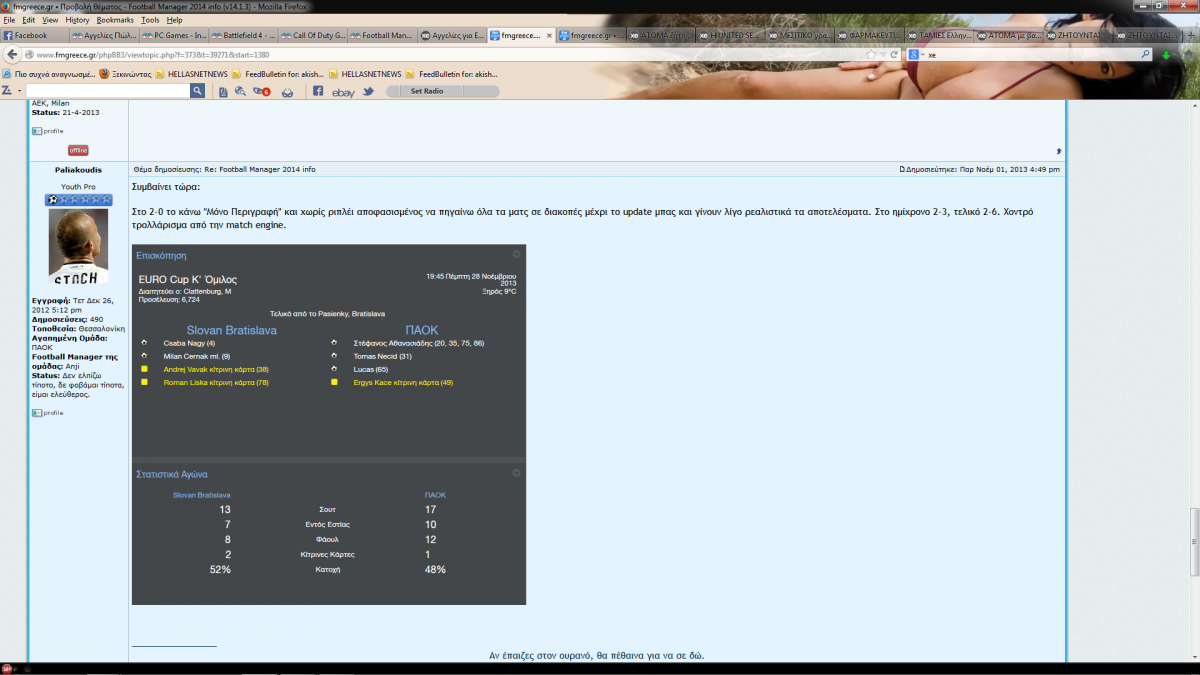Open the 'Ξεκινώντας' Firefox bookmark
1200x675 pixels.
pos(124,73)
